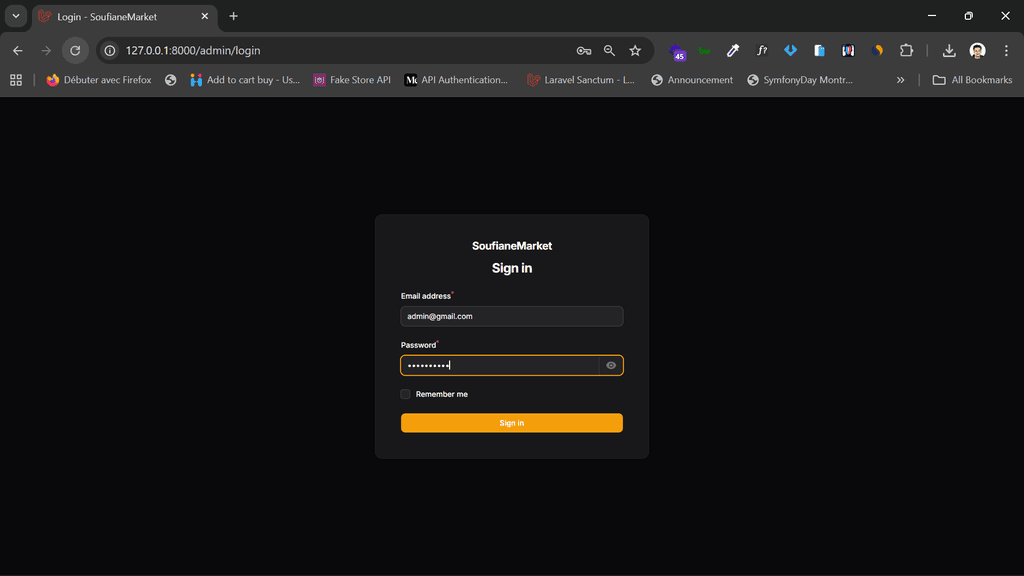Open the orange circle extension icon
Viewport: 1024px width, 576px height.
[x=877, y=50]
